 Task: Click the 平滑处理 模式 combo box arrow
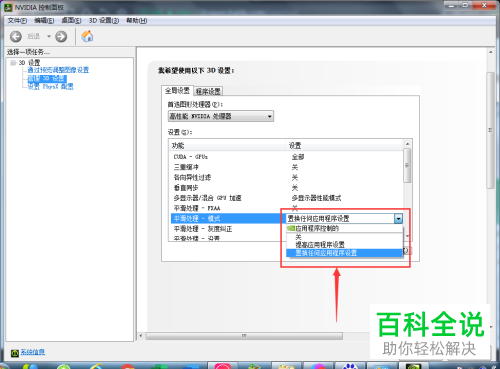[x=398, y=219]
